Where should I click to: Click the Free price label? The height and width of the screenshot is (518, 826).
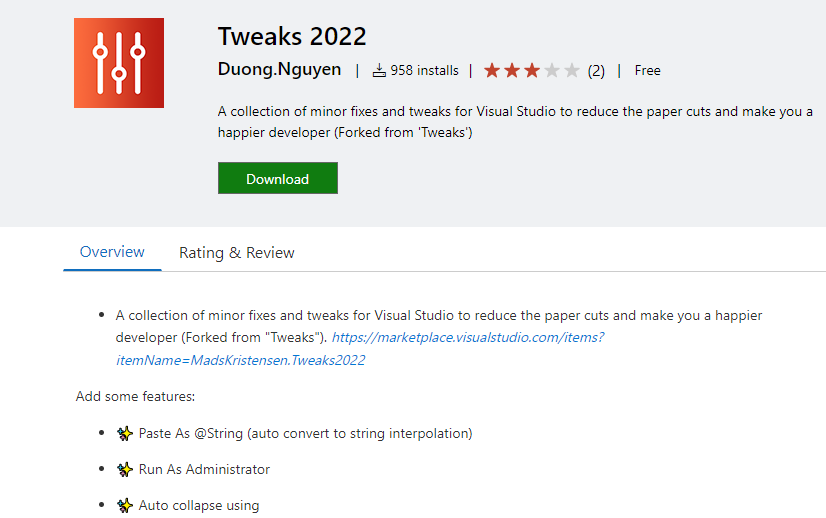648,71
